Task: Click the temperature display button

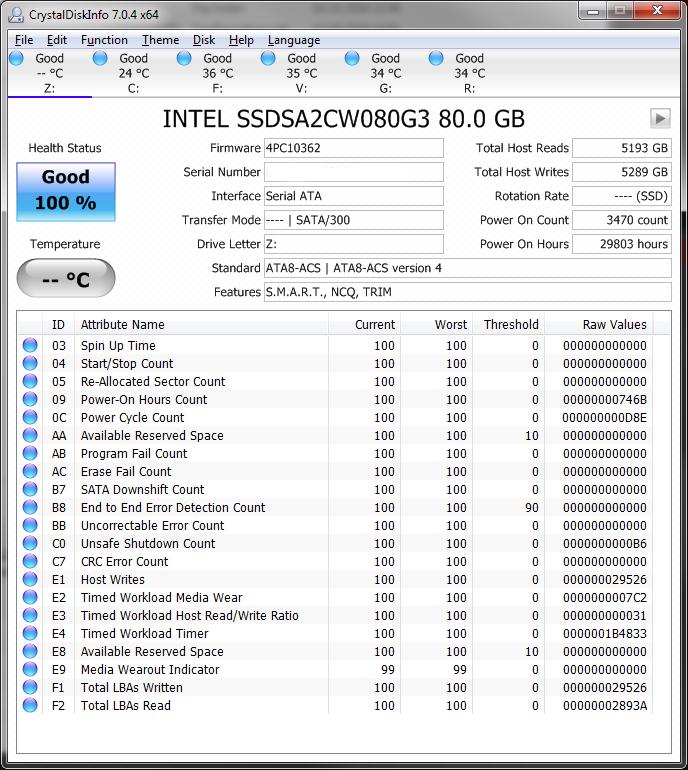Action: pyautogui.click(x=66, y=279)
